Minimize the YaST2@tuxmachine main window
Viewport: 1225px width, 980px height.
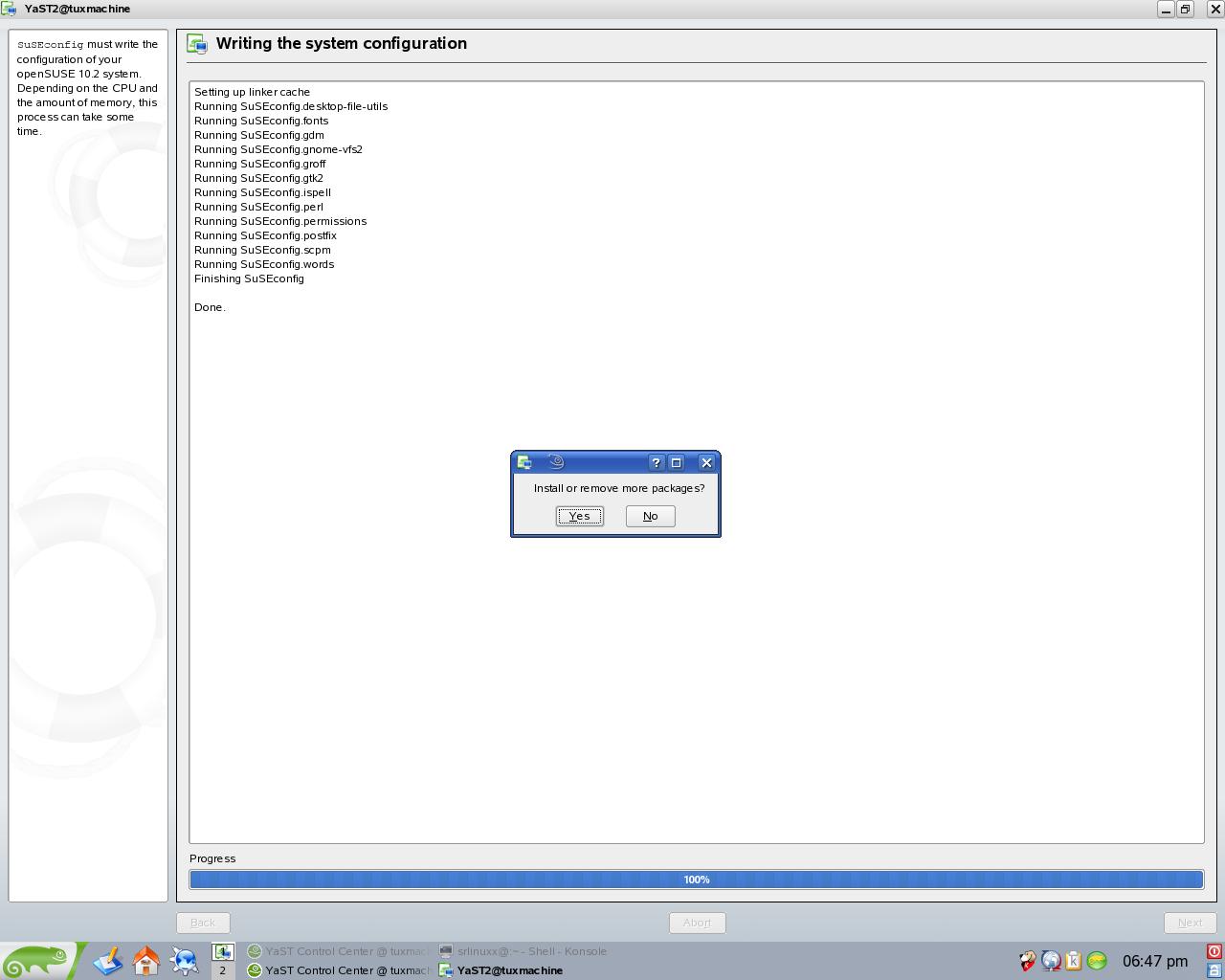[x=1166, y=9]
